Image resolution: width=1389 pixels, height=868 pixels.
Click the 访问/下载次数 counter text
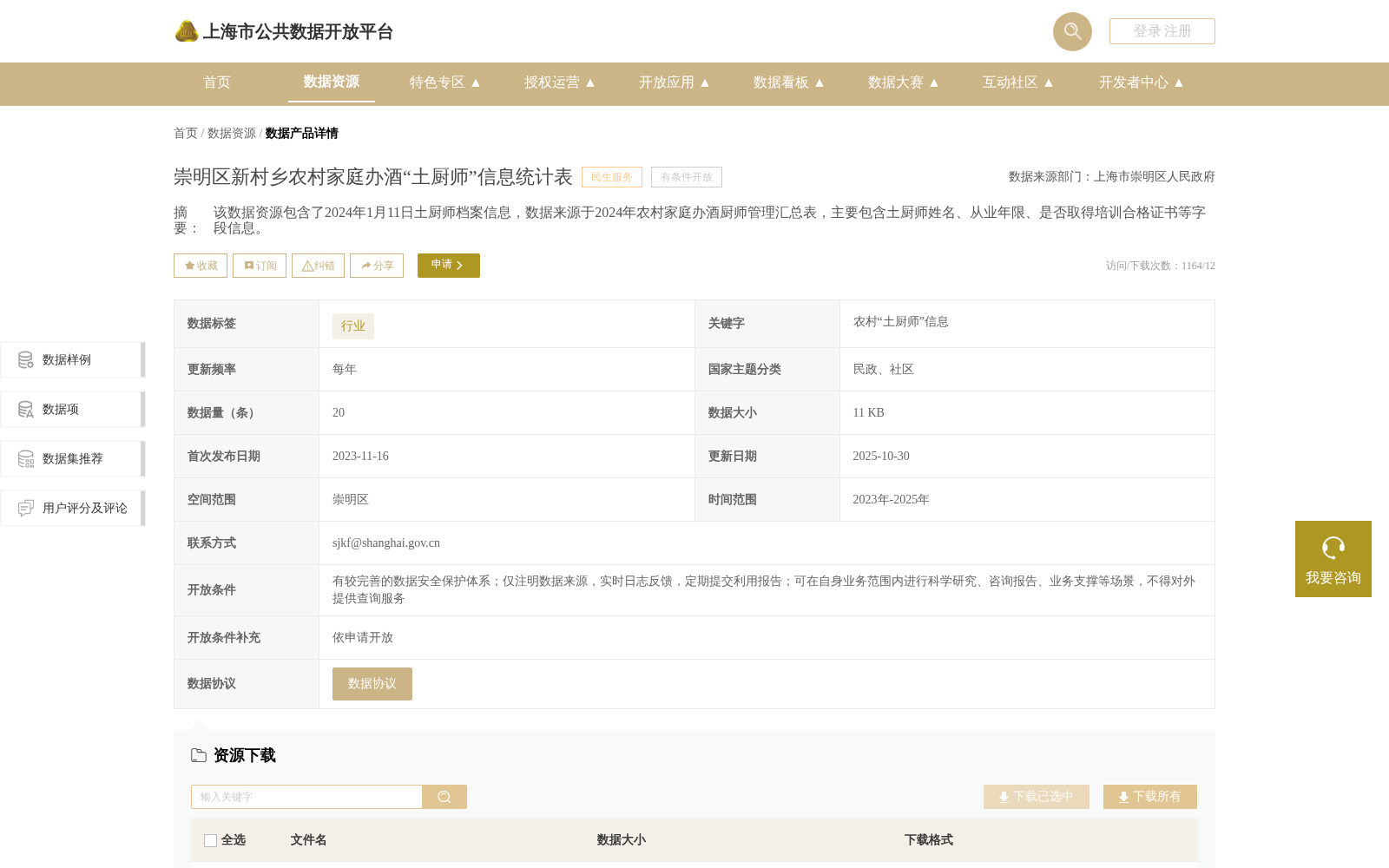[1161, 266]
